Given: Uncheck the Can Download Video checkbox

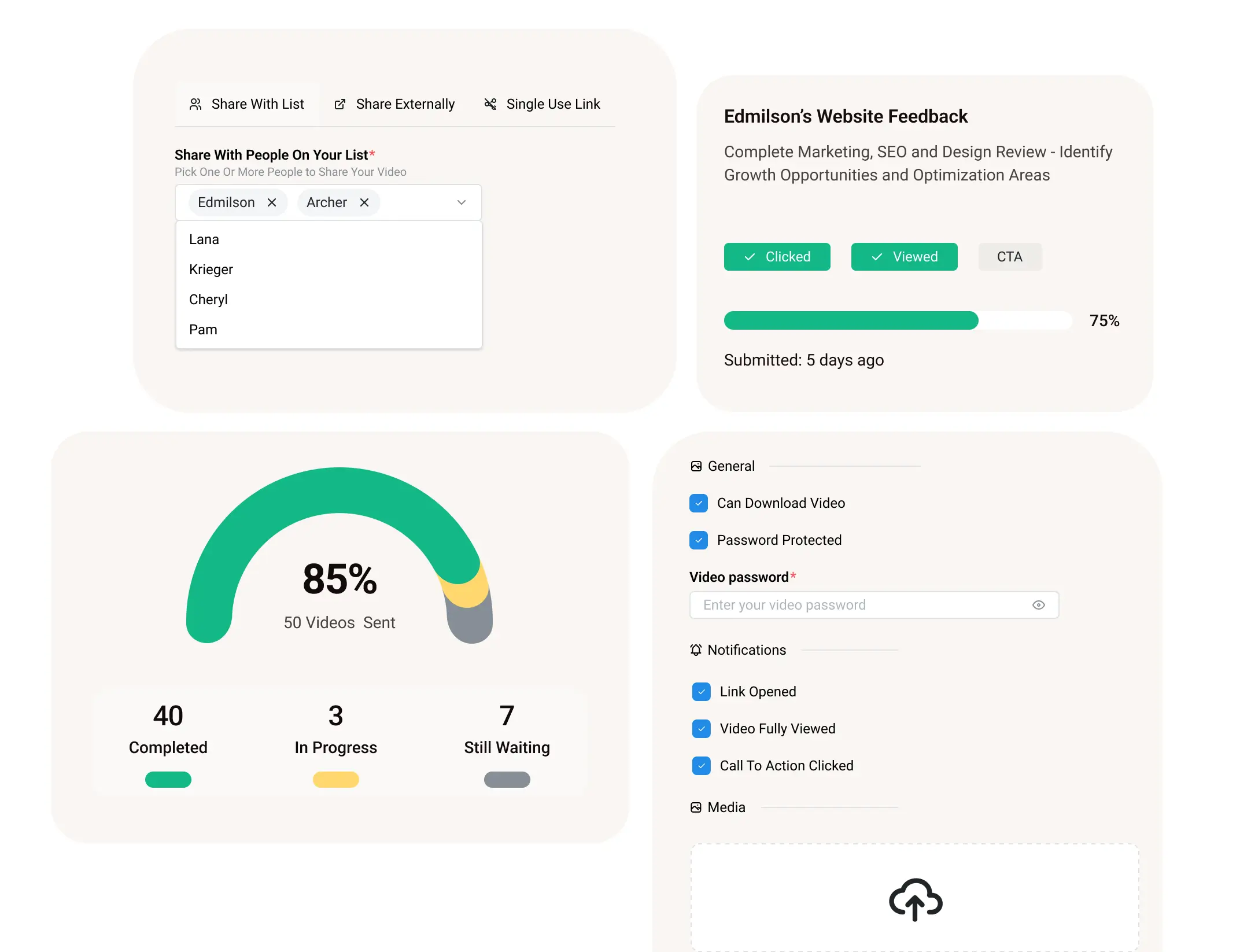Looking at the screenshot, I should coord(699,503).
